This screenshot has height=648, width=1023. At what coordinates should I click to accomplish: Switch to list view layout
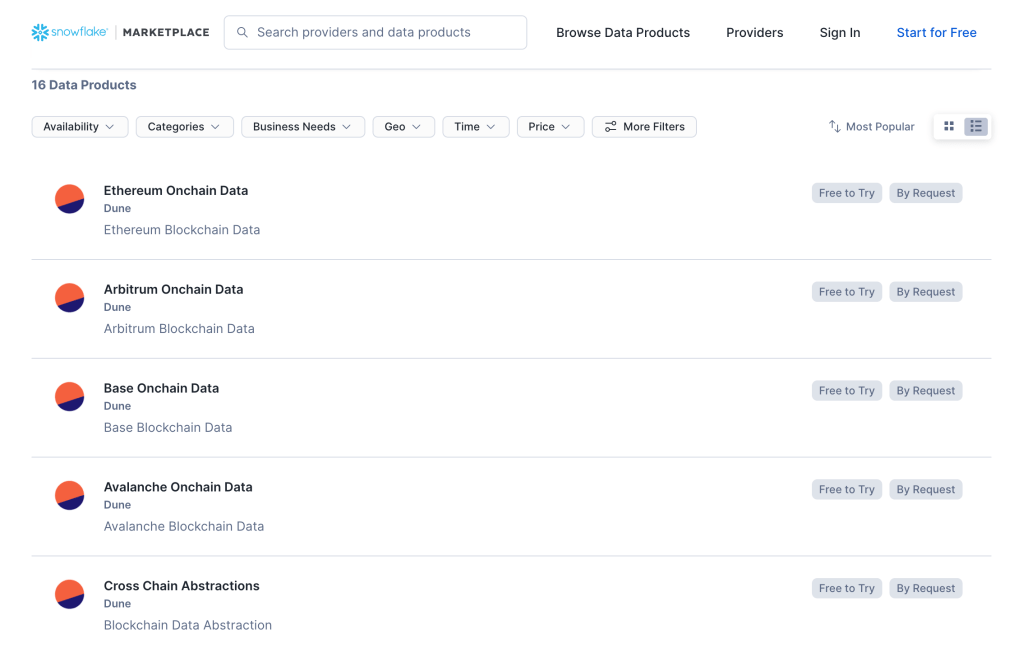tap(975, 127)
